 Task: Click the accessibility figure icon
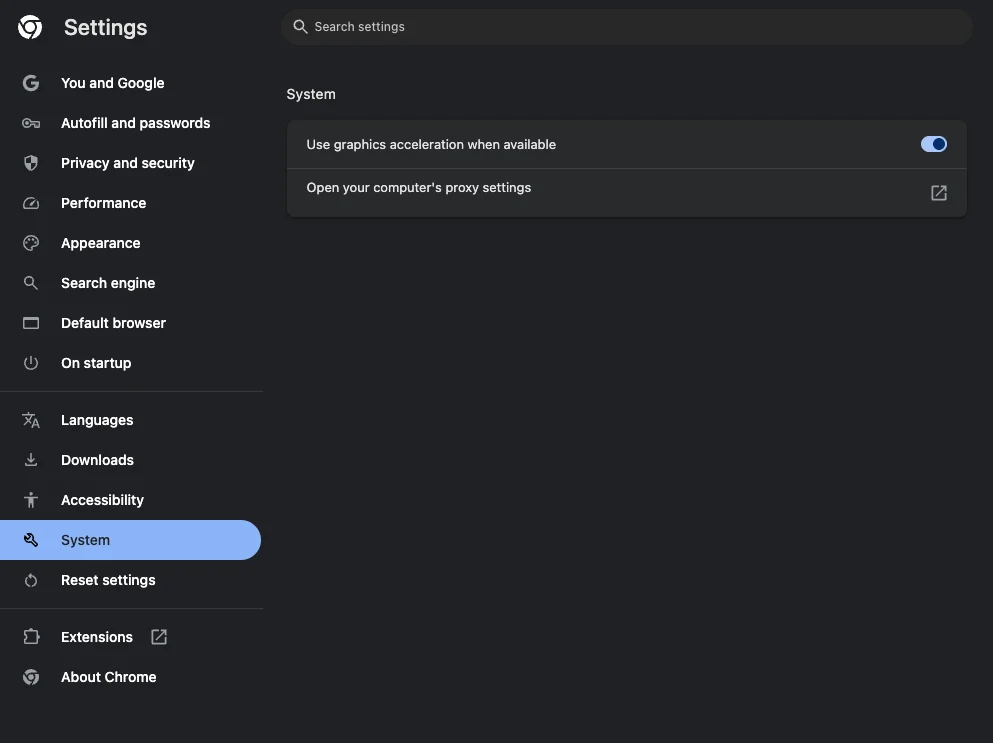[31, 500]
